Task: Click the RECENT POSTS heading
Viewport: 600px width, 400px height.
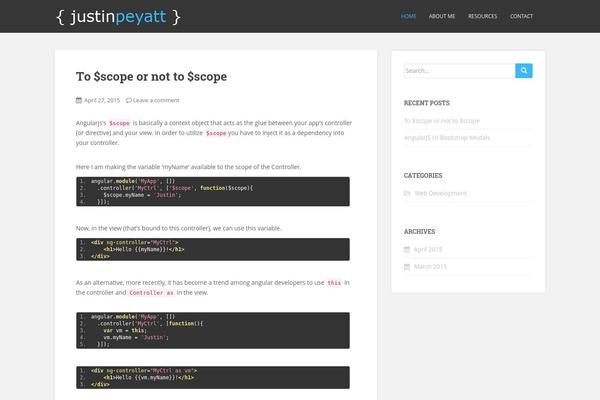Action: coord(427,103)
